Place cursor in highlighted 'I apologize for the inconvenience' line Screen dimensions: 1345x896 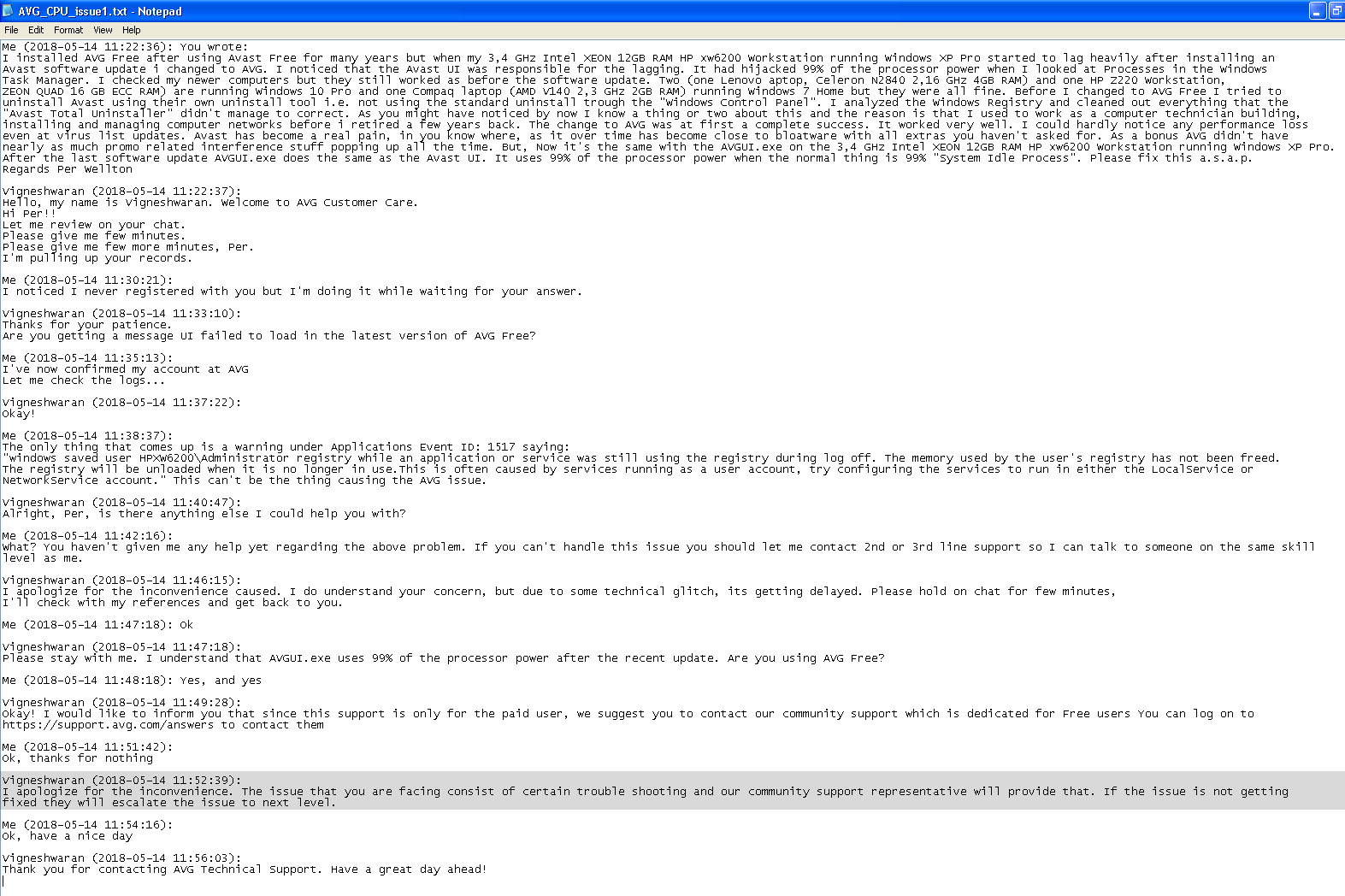[x=645, y=792]
